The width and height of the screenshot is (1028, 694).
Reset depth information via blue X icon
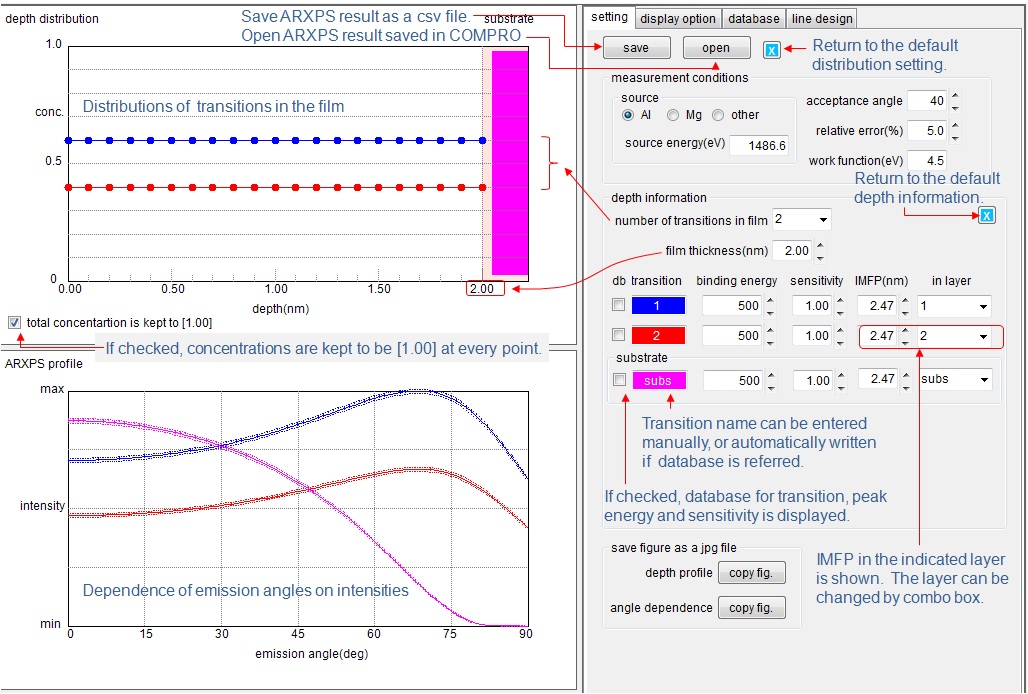tap(985, 216)
